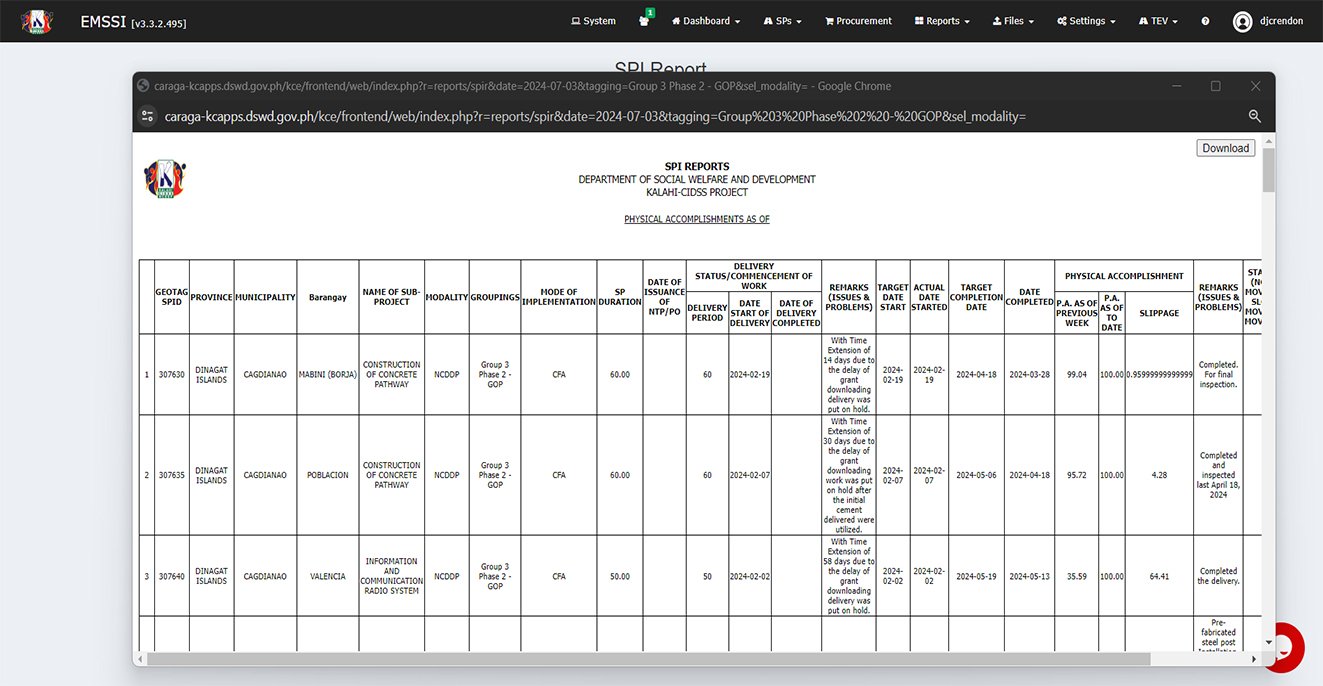1323x686 pixels.
Task: Expand the Dashboard dropdown
Action: pyautogui.click(x=705, y=20)
